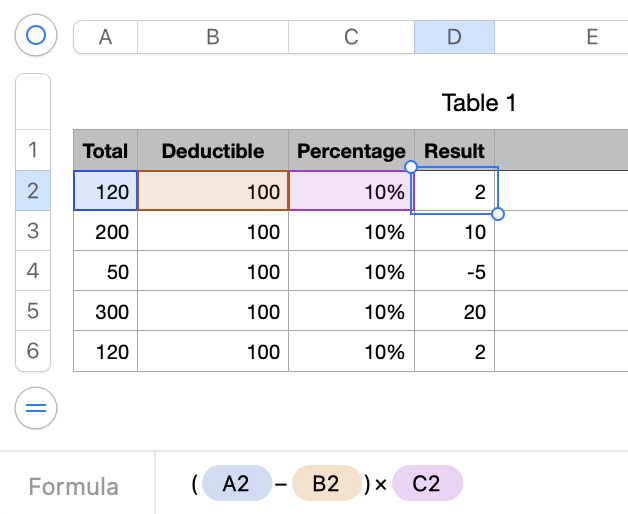Select row 4 header
Screen dimensions: 628x514
click(33, 271)
